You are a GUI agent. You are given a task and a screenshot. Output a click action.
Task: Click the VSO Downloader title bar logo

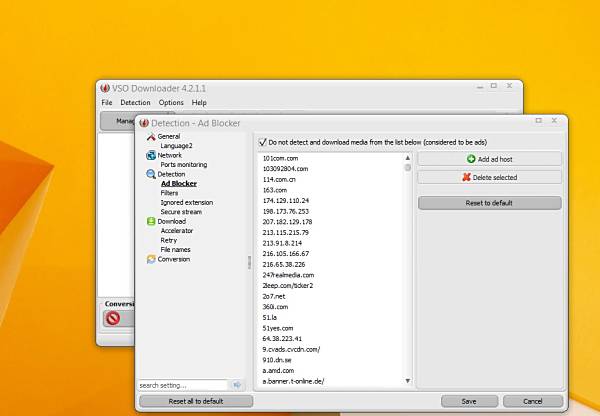point(105,88)
